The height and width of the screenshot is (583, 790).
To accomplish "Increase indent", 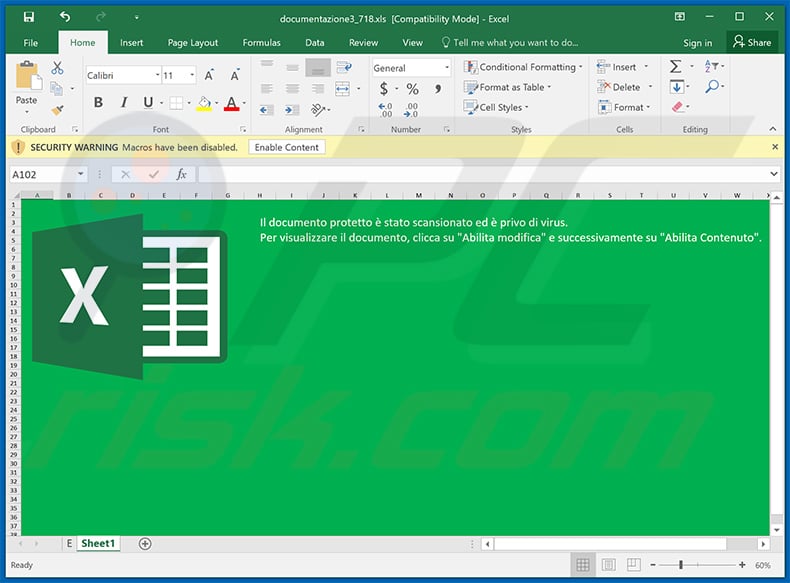I will click(292, 110).
